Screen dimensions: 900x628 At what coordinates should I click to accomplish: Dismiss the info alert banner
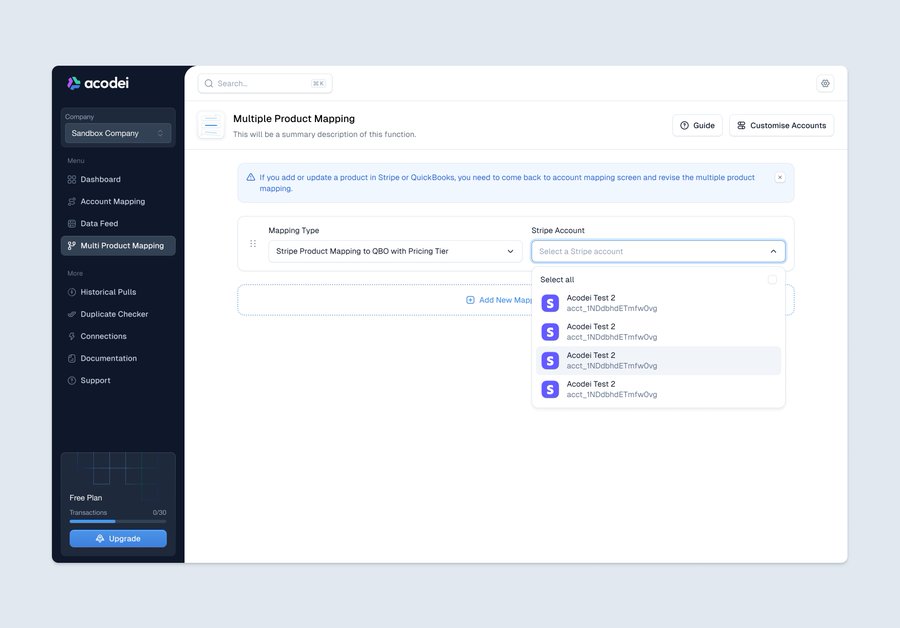coord(779,177)
